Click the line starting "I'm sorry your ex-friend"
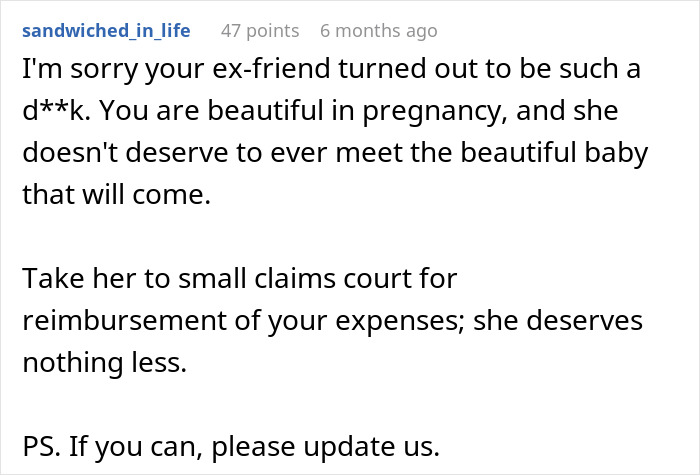 (331, 70)
